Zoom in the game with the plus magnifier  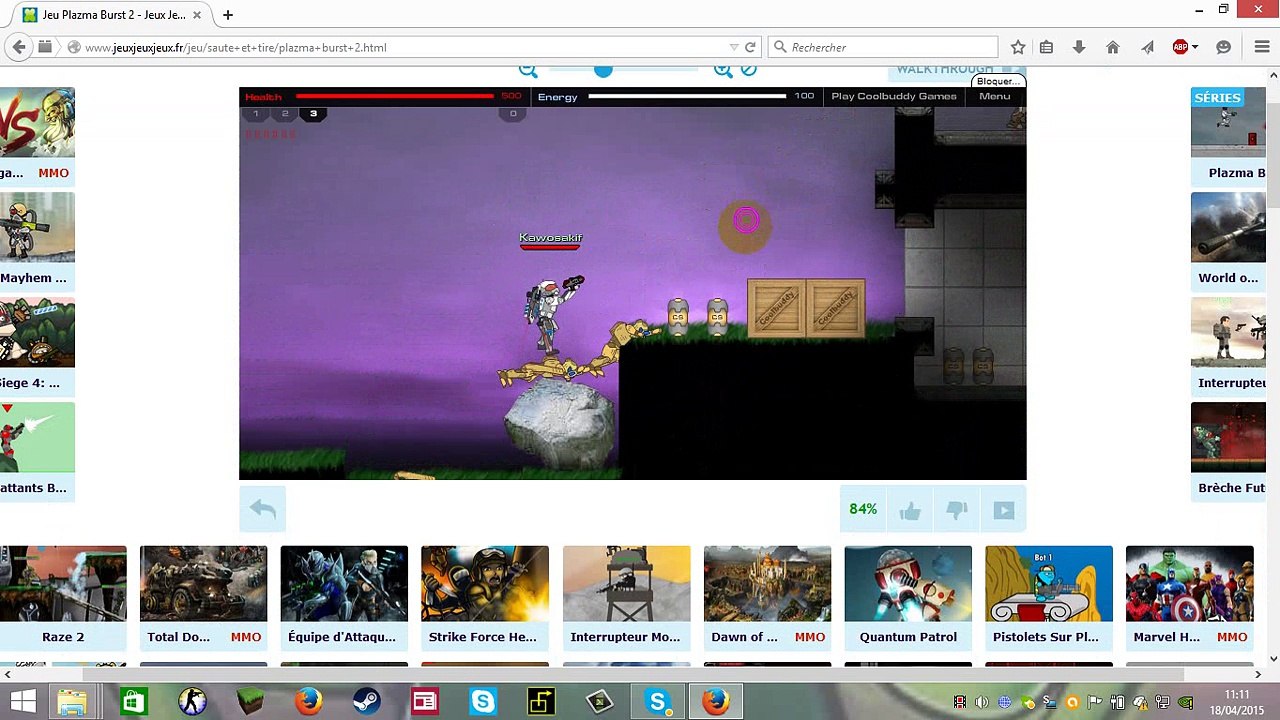pos(722,69)
